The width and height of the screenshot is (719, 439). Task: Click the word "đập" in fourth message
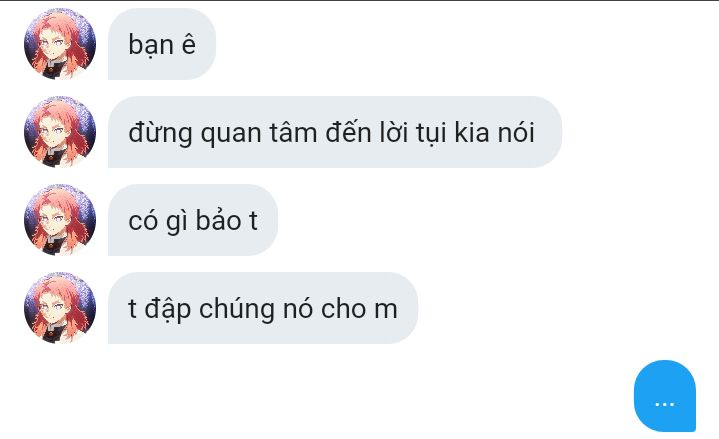coord(168,310)
